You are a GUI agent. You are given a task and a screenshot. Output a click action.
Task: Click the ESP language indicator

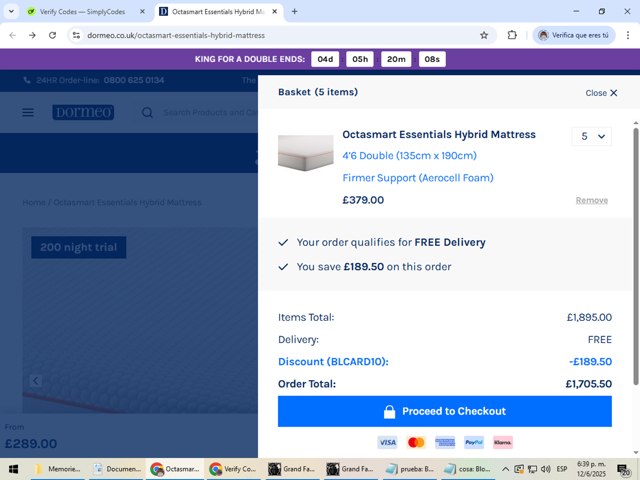click(x=562, y=469)
